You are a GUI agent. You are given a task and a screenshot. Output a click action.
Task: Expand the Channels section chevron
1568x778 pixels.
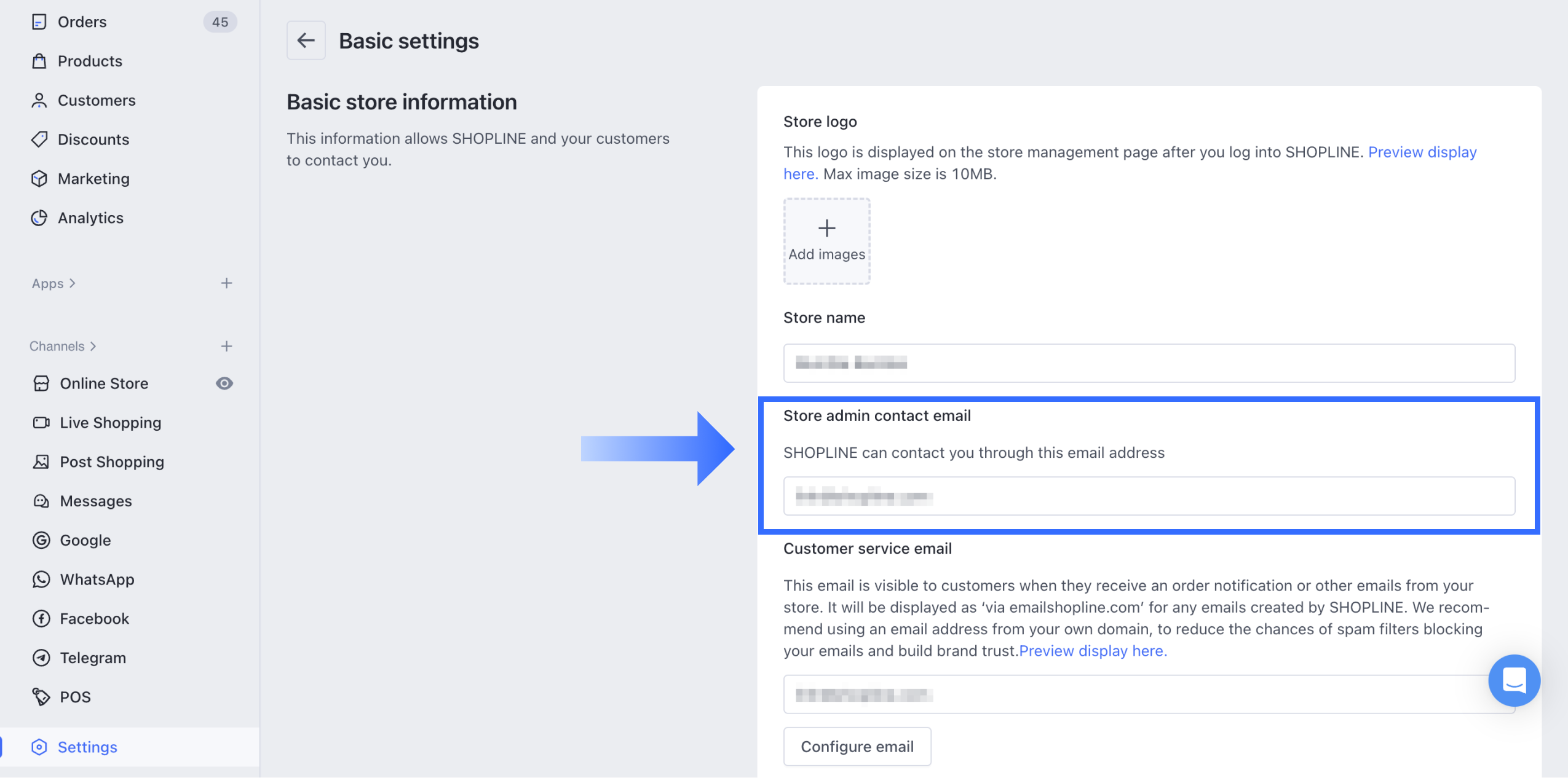[x=93, y=347]
